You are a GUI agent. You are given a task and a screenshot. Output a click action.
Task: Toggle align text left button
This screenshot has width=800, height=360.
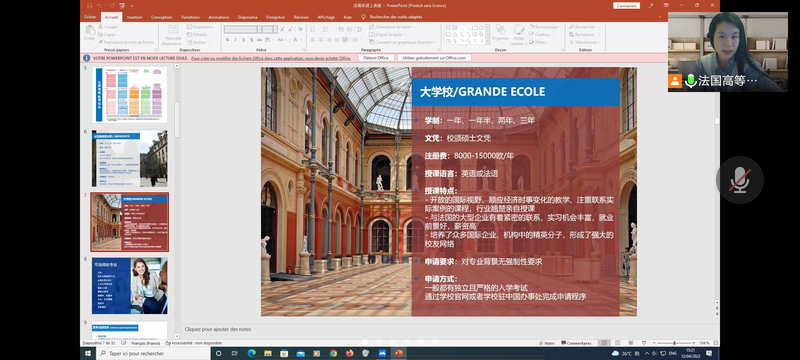tap(313, 40)
